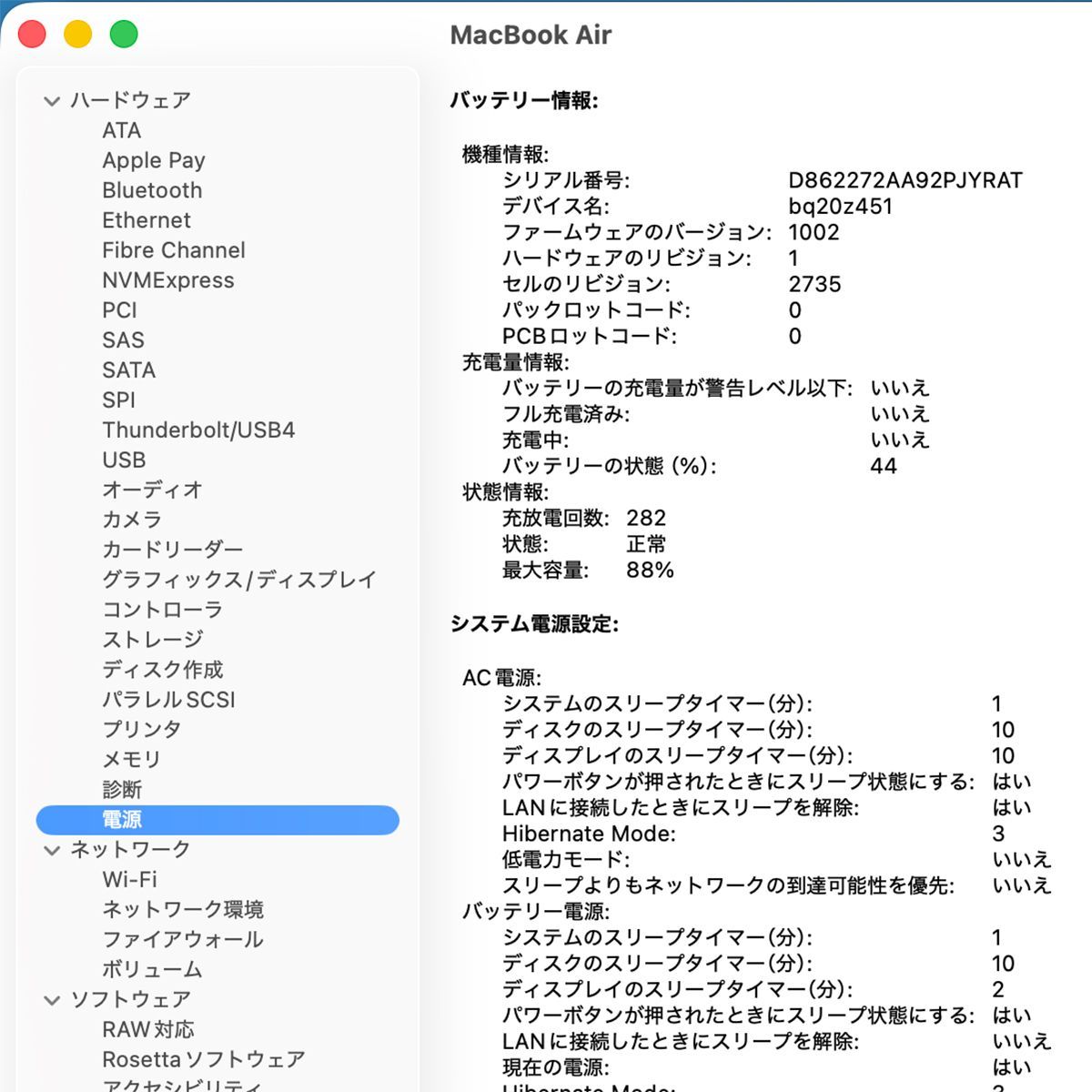
Task: Click serial number D862272AA92PJYRAT
Action: [905, 180]
